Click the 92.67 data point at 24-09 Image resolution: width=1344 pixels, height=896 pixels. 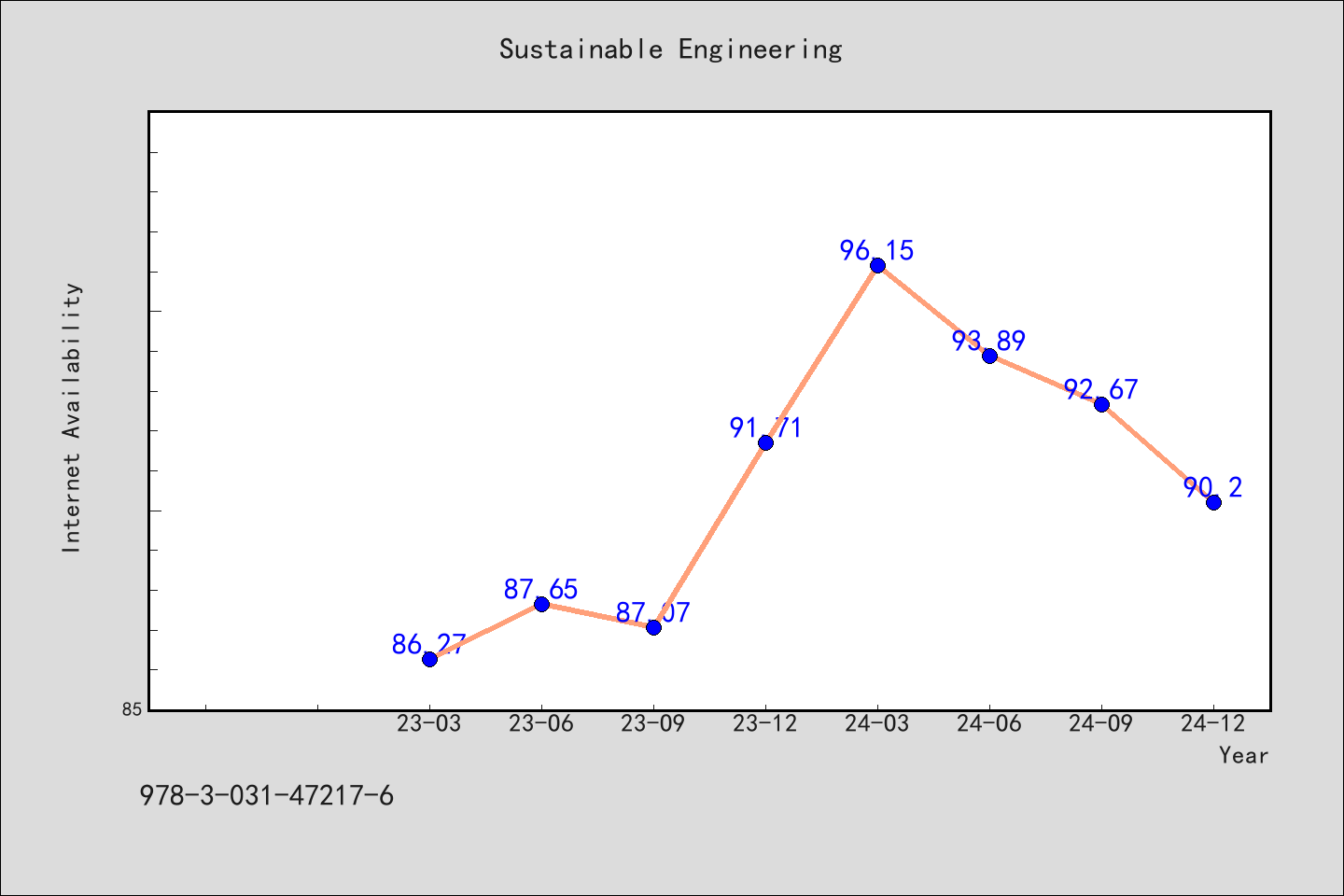(x=1101, y=404)
